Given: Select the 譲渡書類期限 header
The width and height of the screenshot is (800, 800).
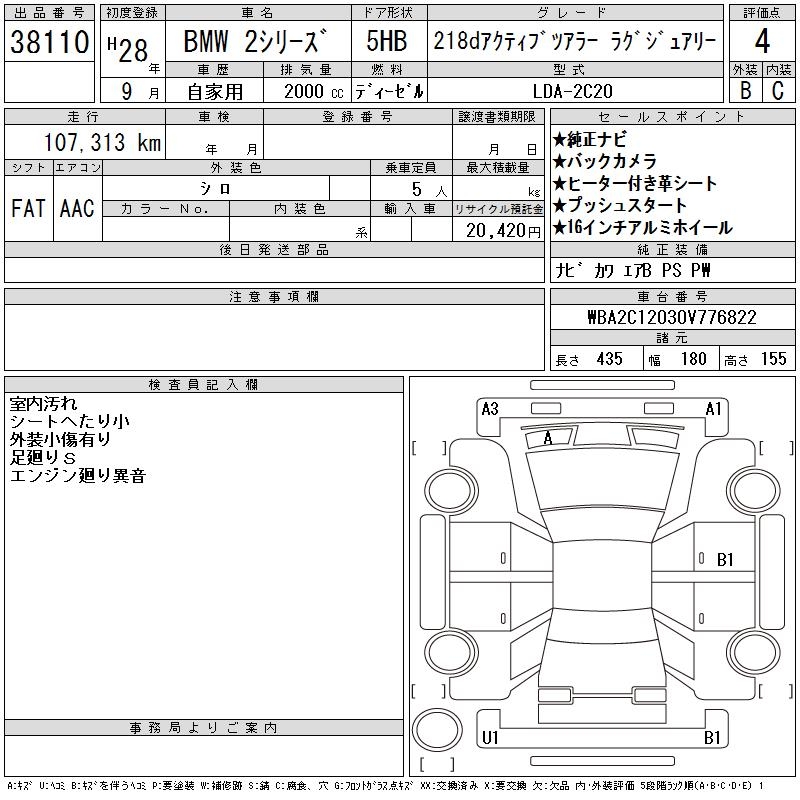Looking at the screenshot, I should coord(497,117).
